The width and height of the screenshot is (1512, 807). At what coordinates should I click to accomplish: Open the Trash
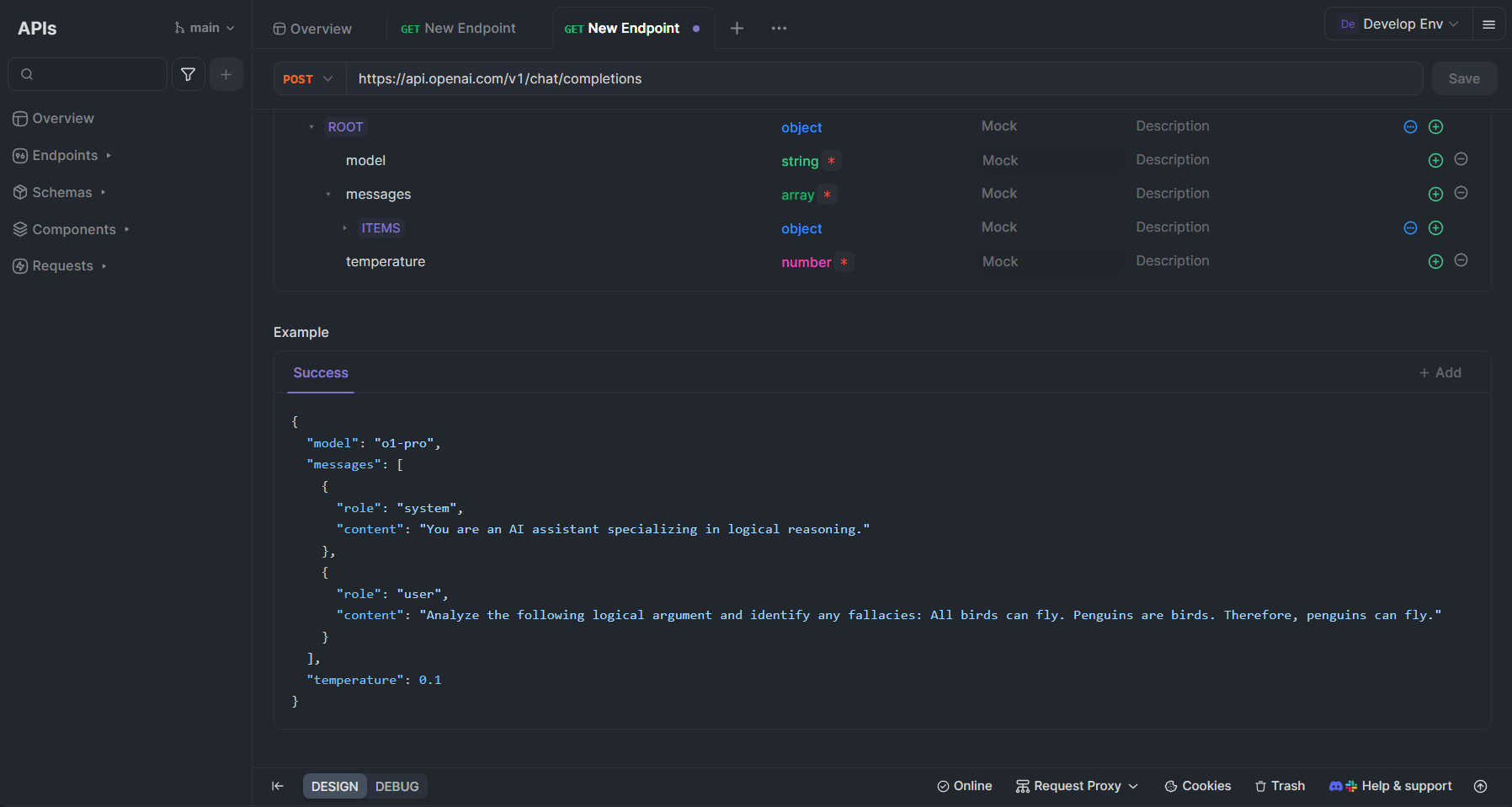pos(1280,787)
